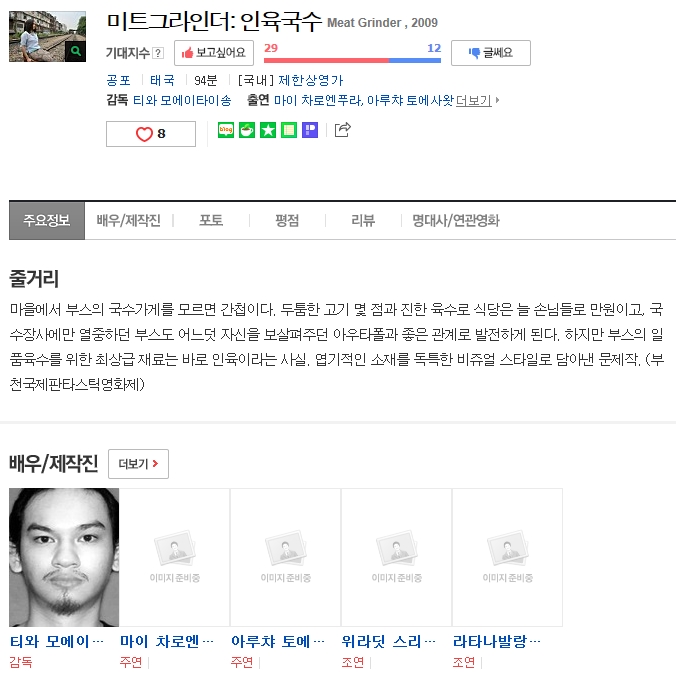Share via the green cafe cup icon
The width and height of the screenshot is (676, 687).
[x=247, y=130]
